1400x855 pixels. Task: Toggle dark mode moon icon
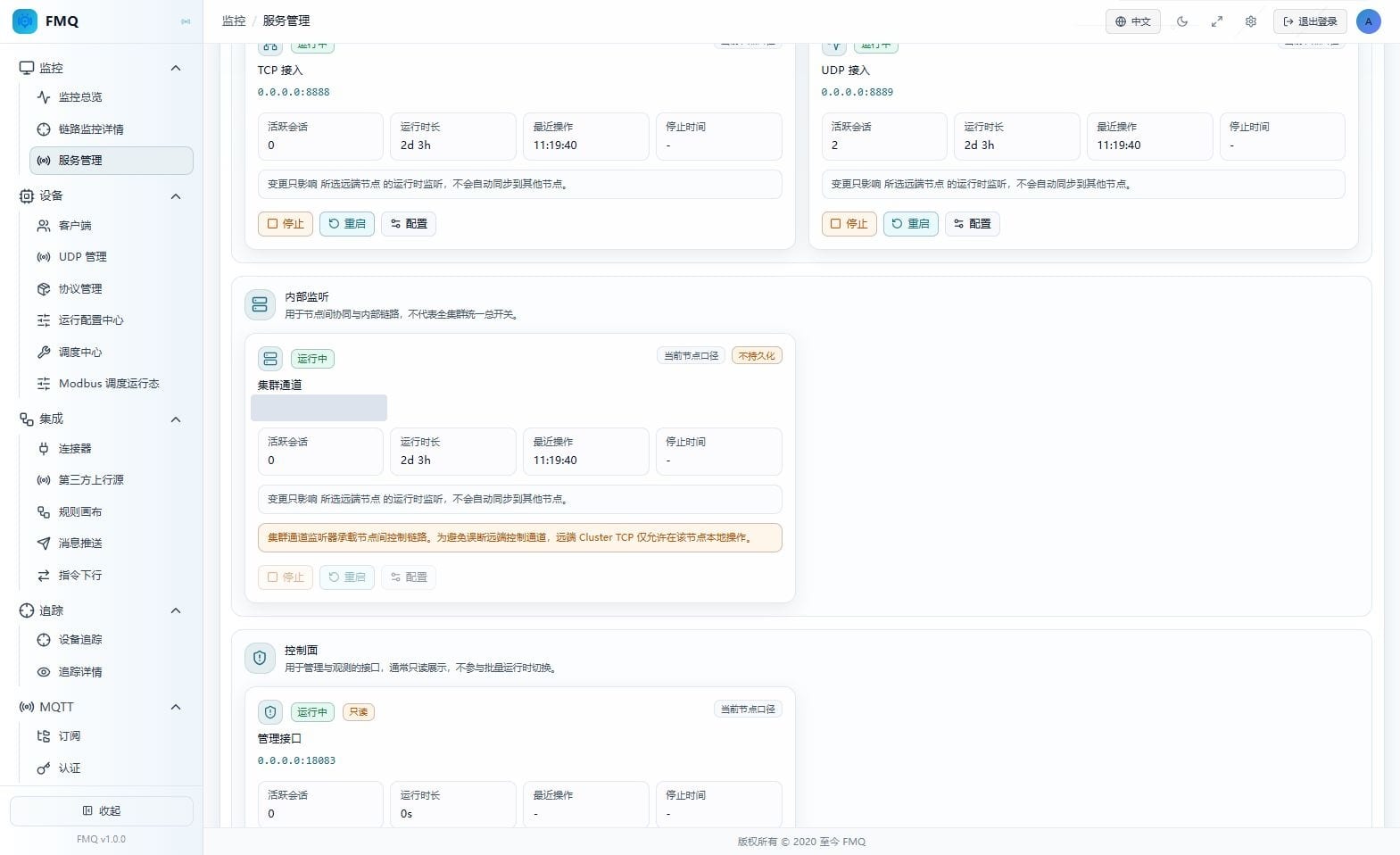(1182, 21)
